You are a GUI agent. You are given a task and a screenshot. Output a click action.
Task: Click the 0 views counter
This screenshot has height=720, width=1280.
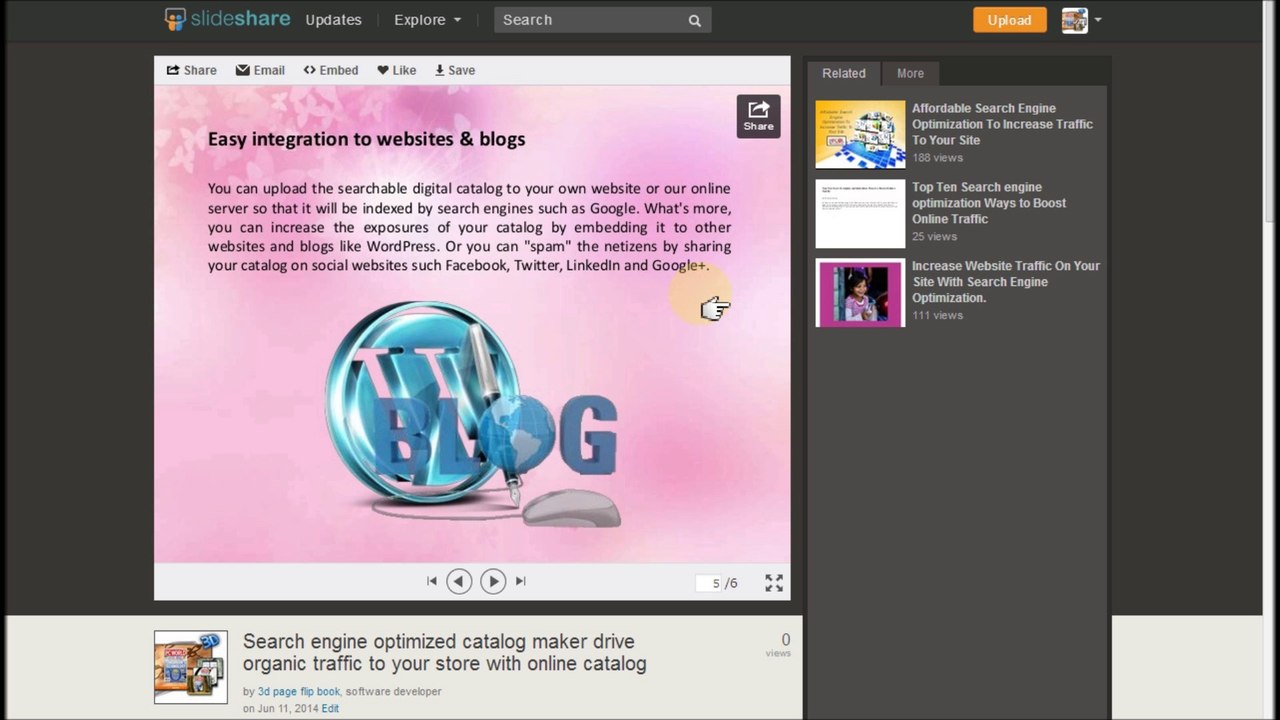pyautogui.click(x=779, y=645)
